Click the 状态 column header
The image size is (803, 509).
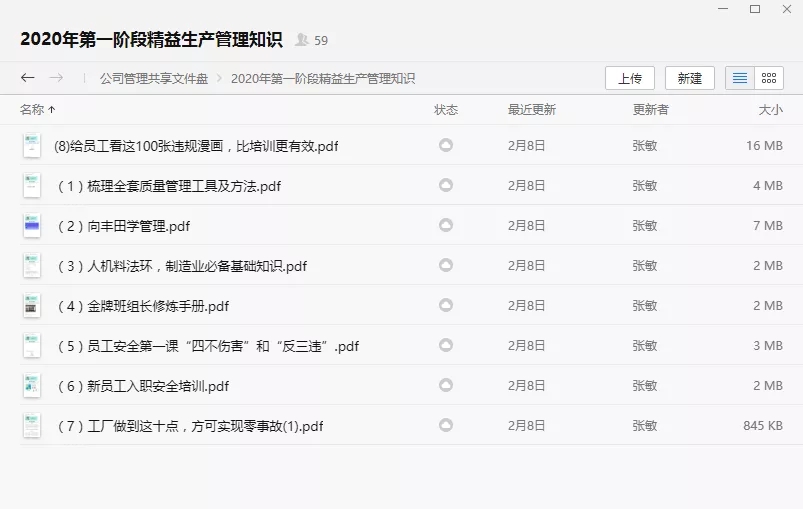click(x=446, y=110)
